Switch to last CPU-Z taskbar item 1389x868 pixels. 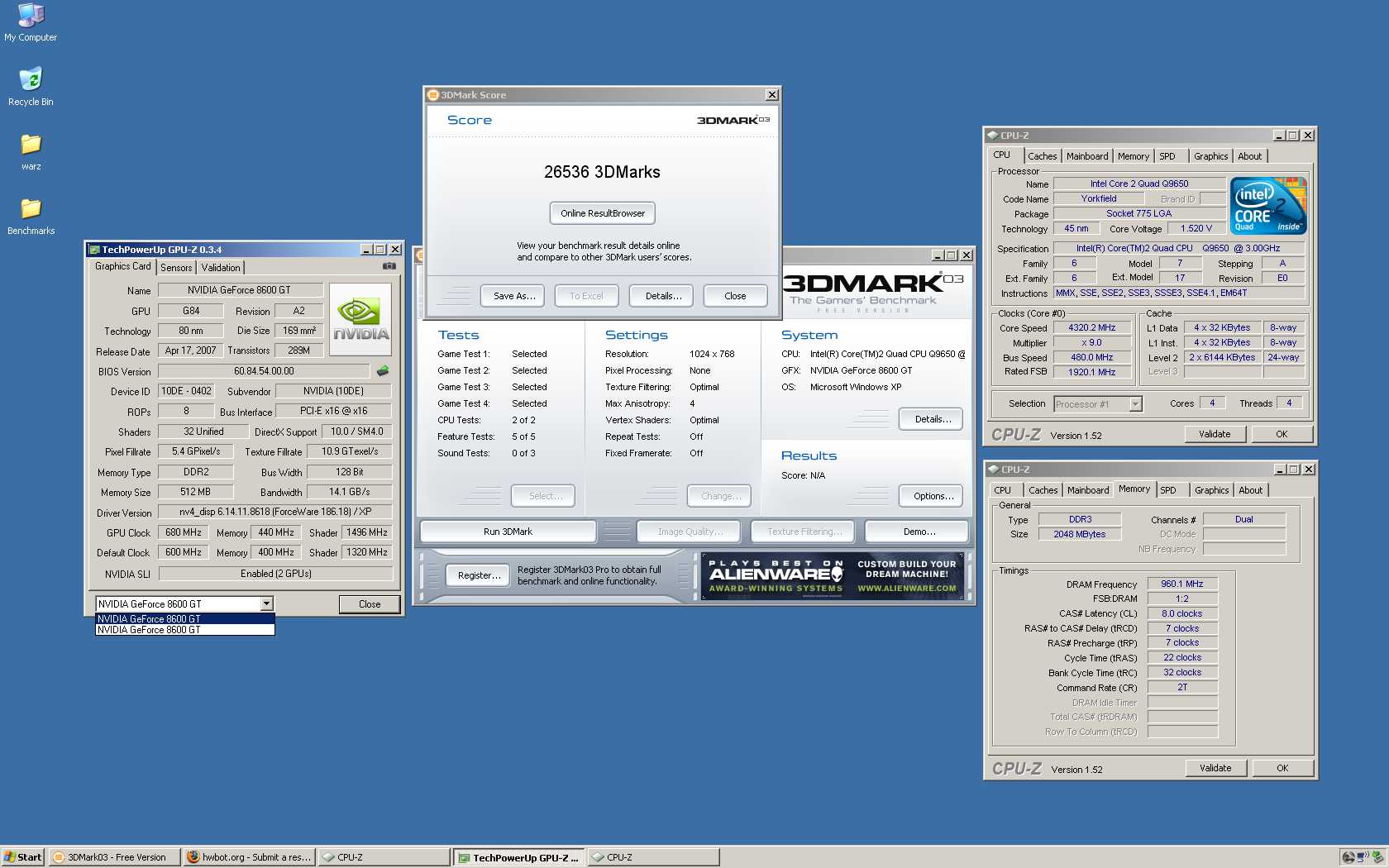[x=653, y=857]
